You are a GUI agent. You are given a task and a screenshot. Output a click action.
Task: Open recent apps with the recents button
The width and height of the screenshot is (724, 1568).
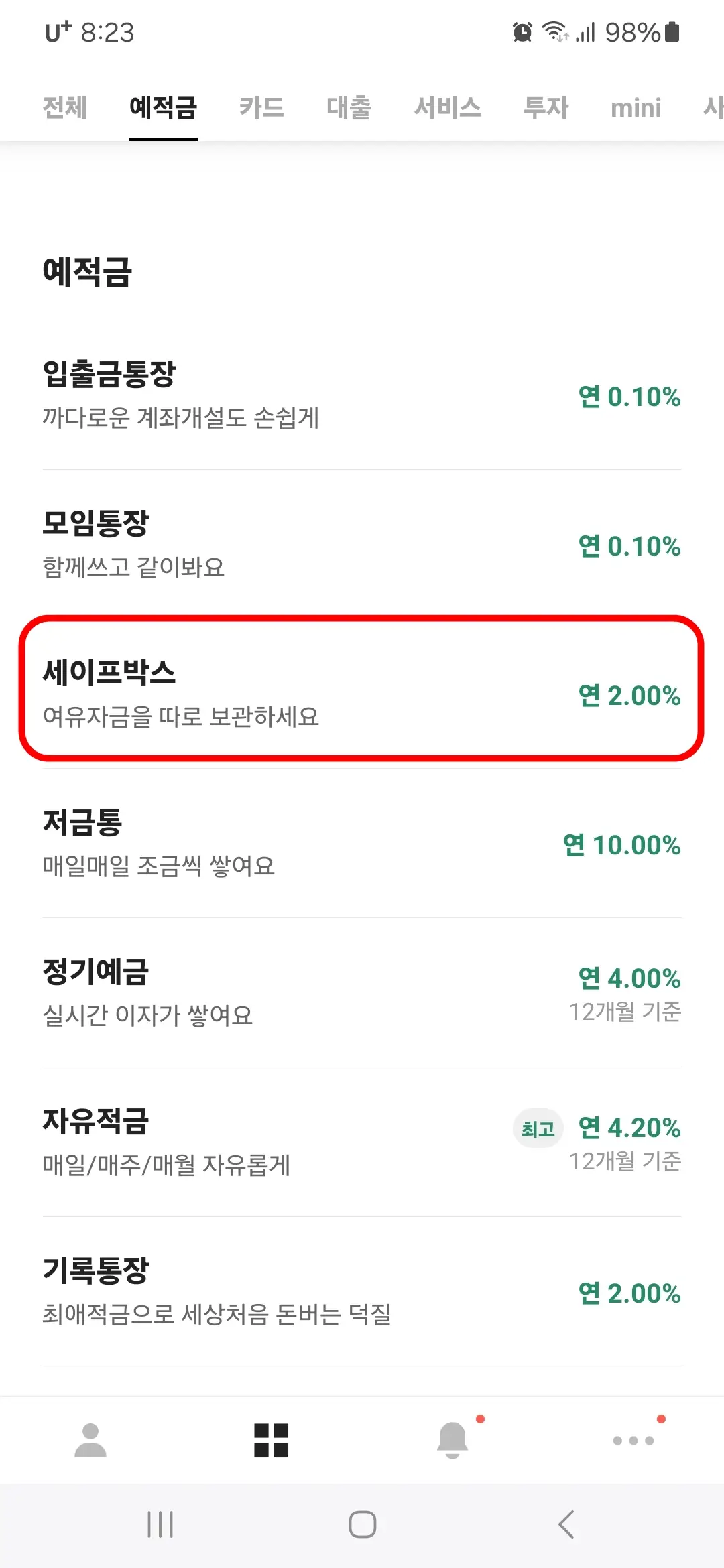tap(161, 1524)
